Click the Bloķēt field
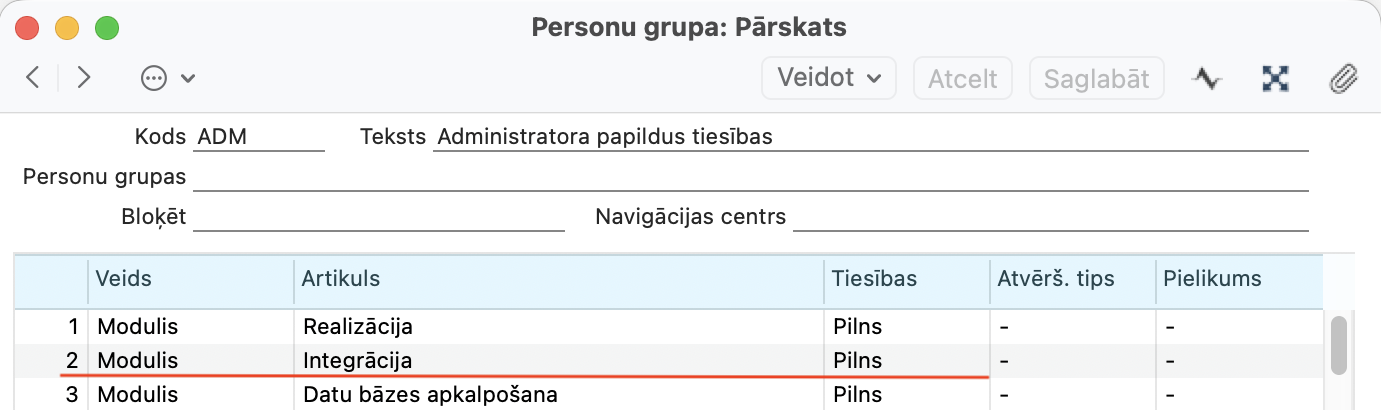 (378, 217)
